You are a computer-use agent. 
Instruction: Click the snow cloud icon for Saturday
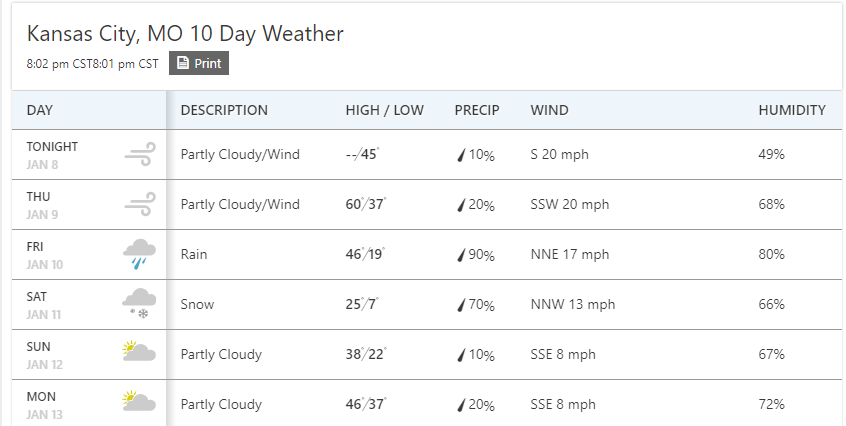pos(138,304)
